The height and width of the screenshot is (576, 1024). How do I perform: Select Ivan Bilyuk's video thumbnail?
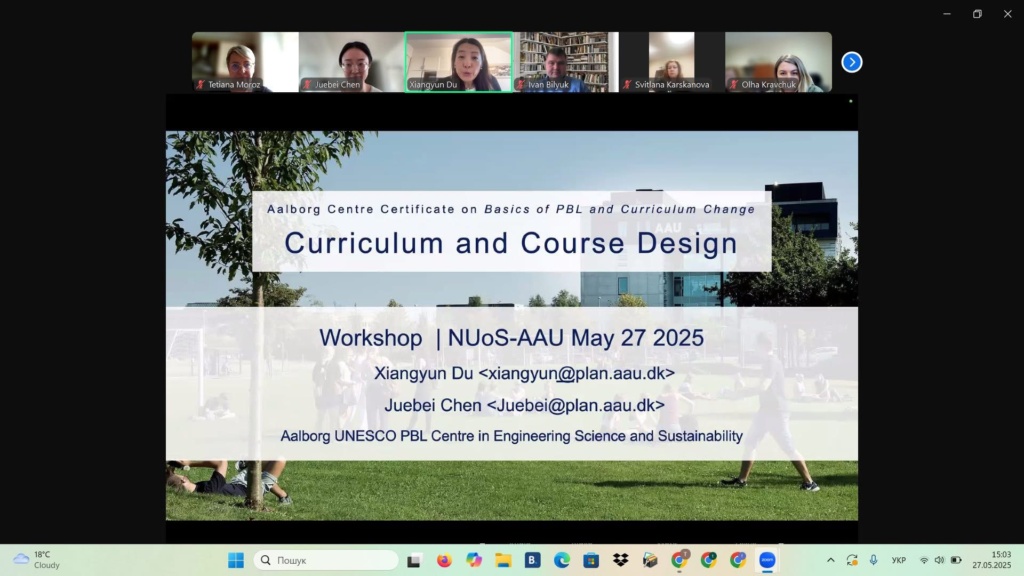tap(566, 62)
